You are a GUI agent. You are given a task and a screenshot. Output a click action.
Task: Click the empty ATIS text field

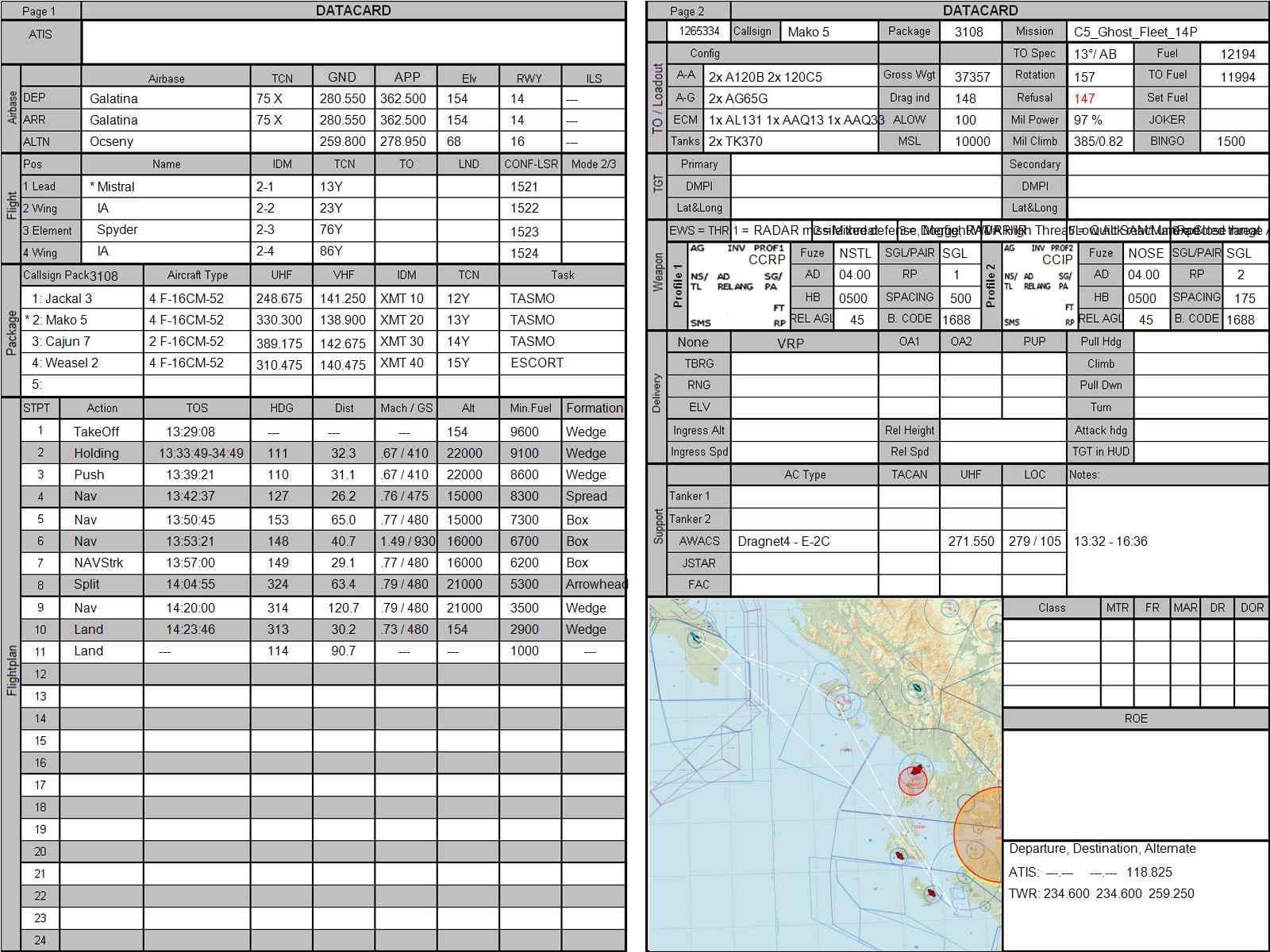(353, 42)
